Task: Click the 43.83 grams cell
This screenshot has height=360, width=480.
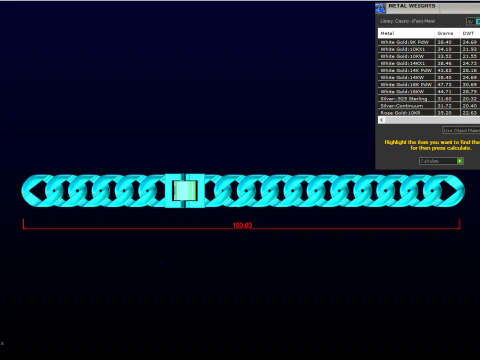Action: coord(447,70)
